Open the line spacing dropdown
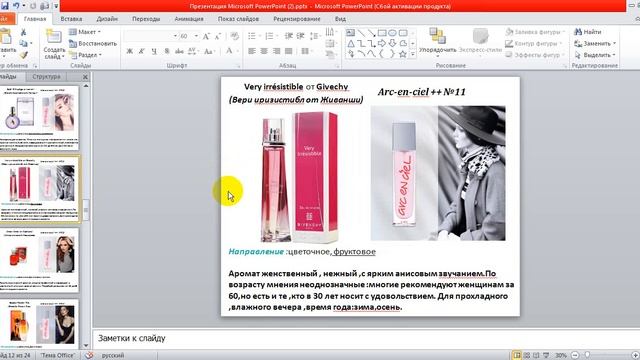The image size is (640, 360). click(x=315, y=36)
